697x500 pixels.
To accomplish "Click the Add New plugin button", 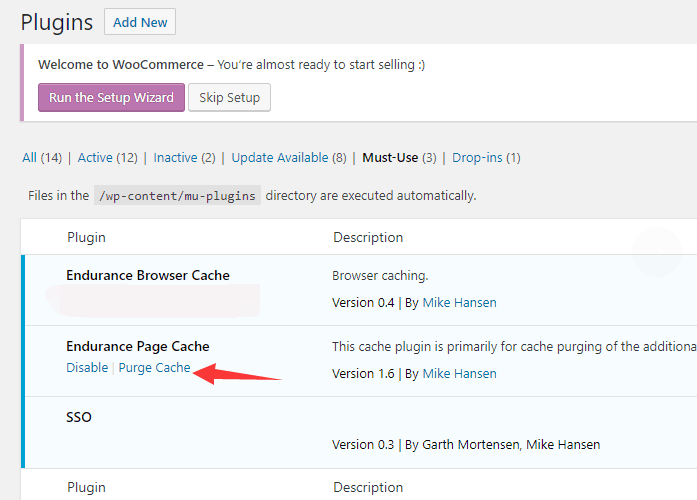I will 140,22.
